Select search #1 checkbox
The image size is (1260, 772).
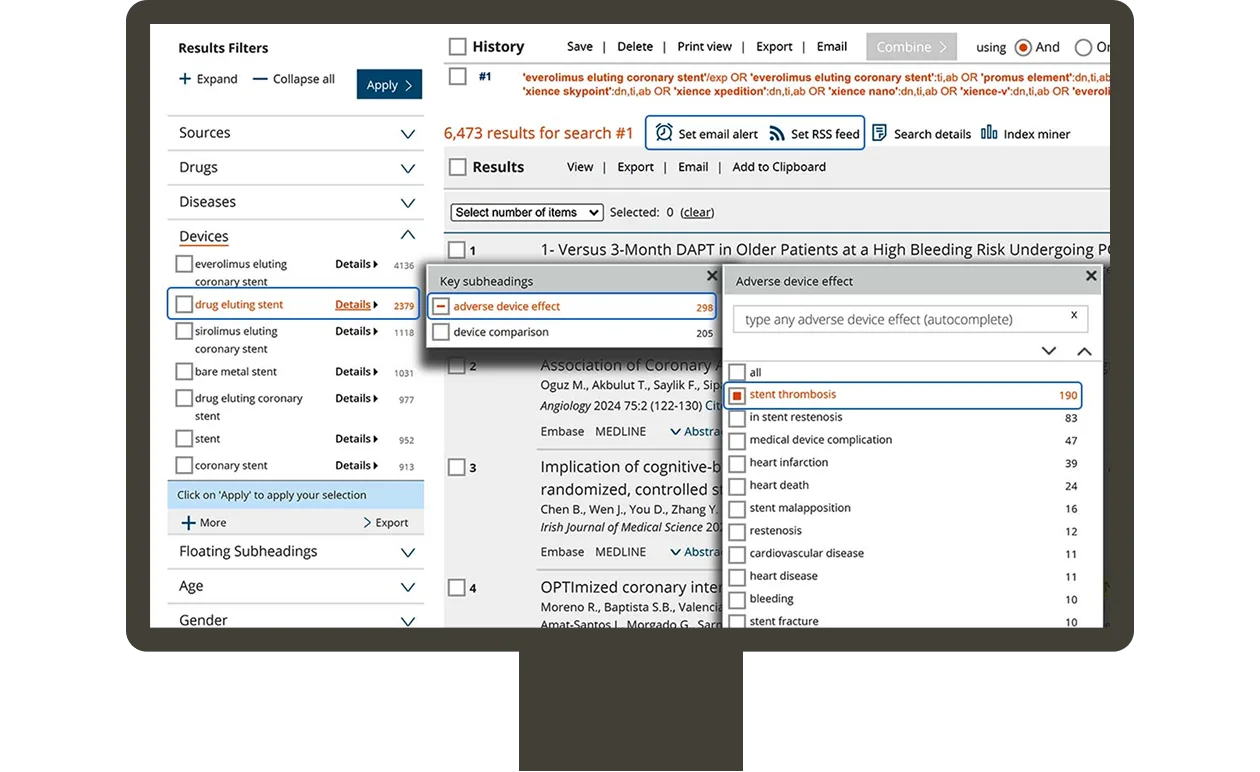tap(458, 76)
